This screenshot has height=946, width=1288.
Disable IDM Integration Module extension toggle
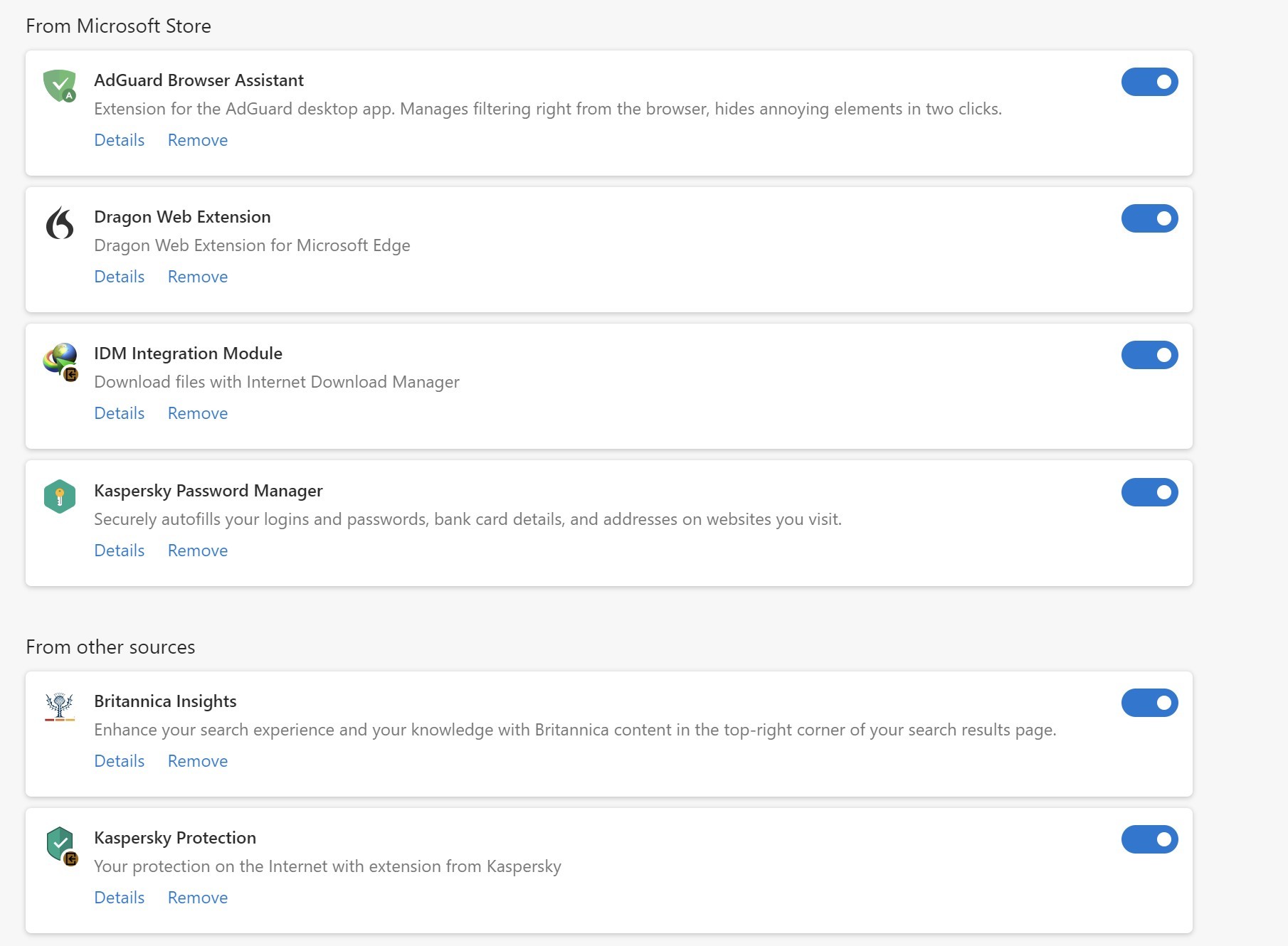1149,355
